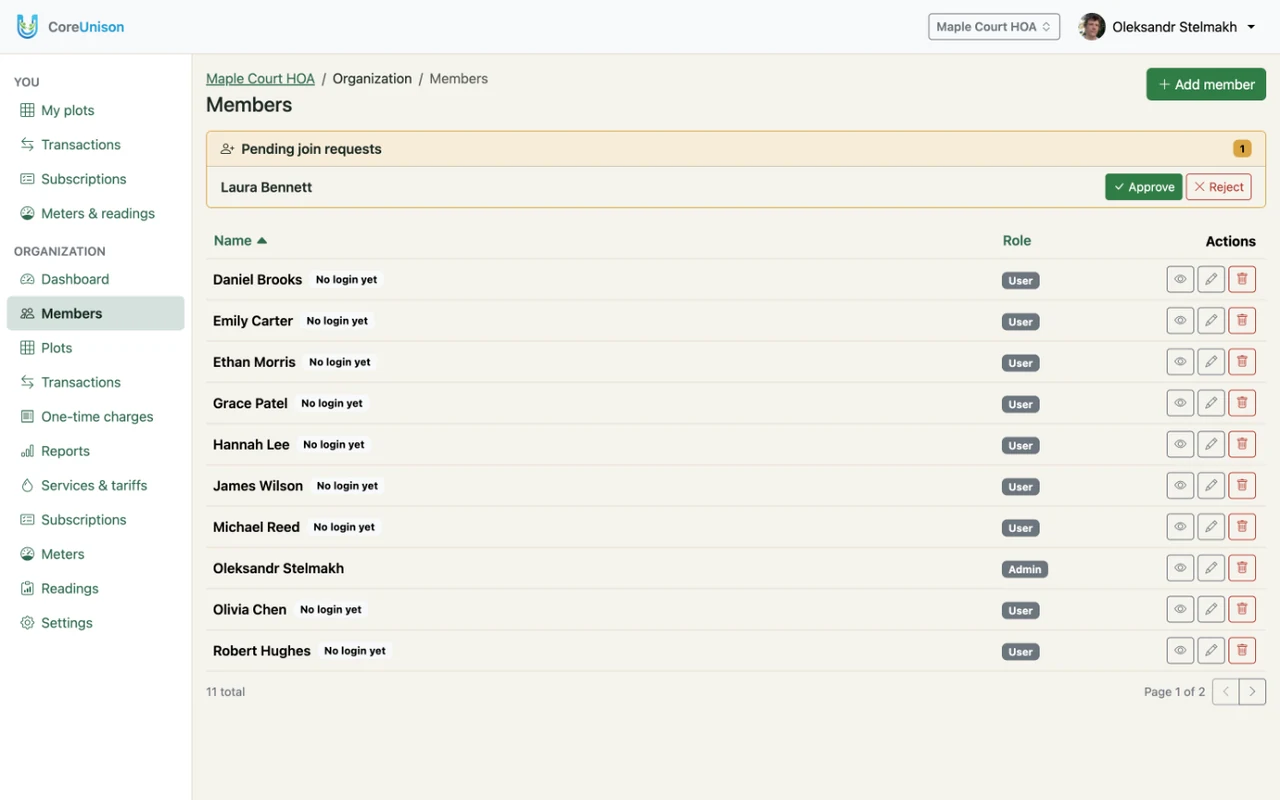This screenshot has width=1280, height=800.
Task: Delete Ethan Morris using the trash icon
Action: (1242, 362)
